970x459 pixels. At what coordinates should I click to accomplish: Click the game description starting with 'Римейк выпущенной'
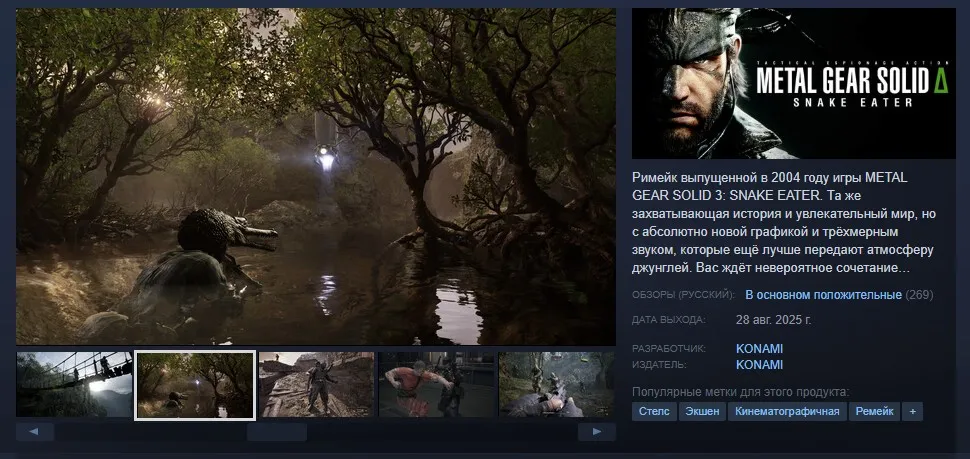783,223
